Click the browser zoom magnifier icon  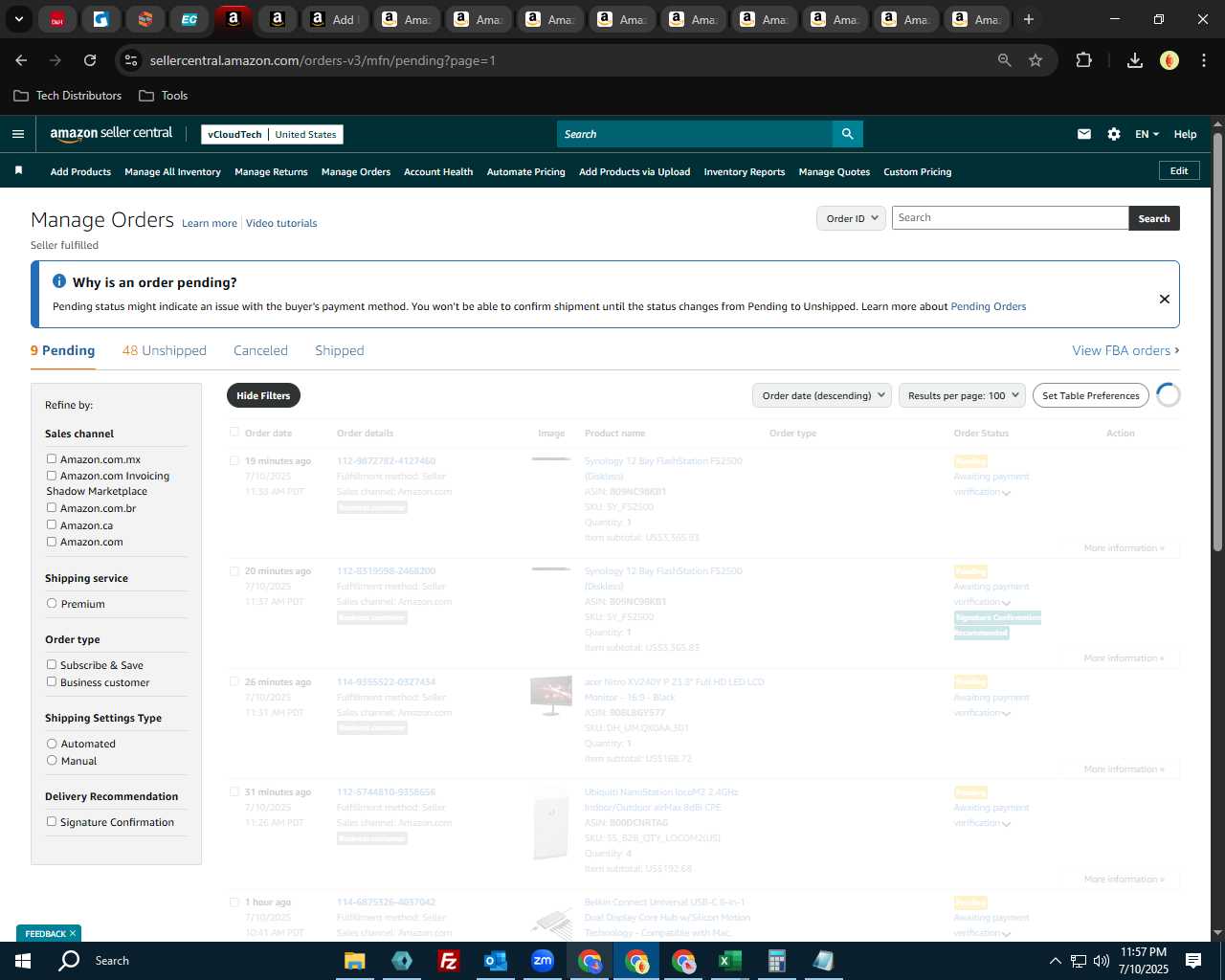(1005, 60)
